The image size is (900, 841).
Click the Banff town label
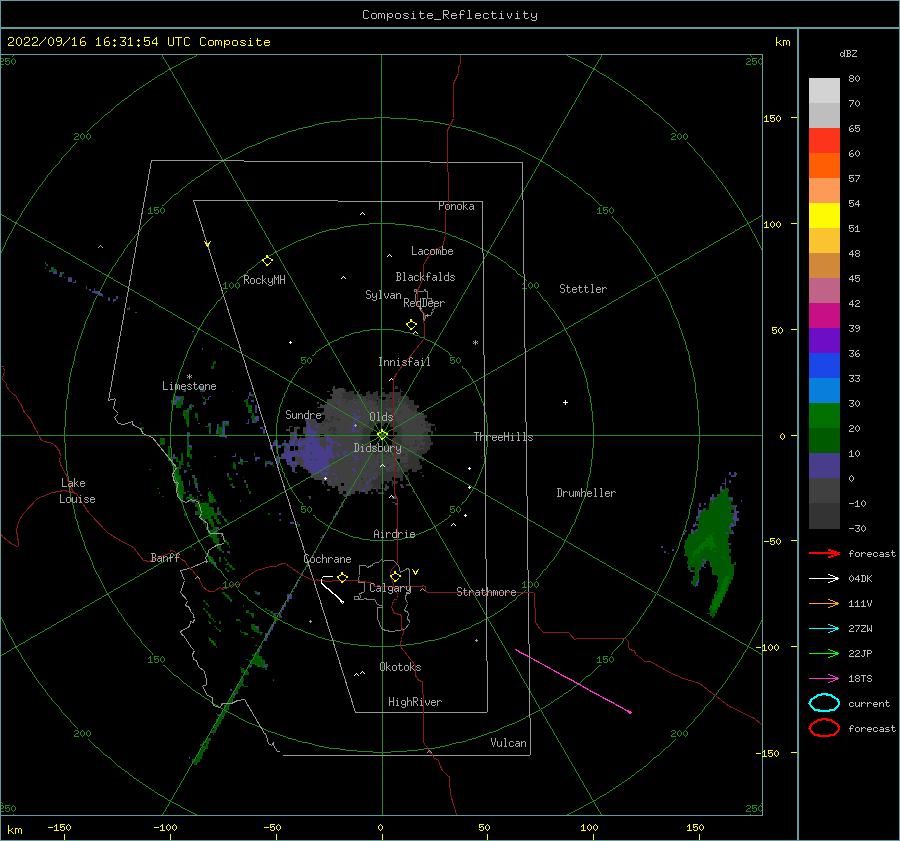pos(165,558)
